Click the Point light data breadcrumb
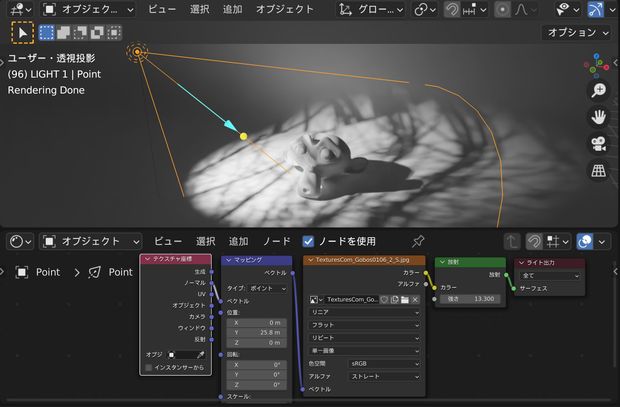620x407 pixels. tap(110, 272)
